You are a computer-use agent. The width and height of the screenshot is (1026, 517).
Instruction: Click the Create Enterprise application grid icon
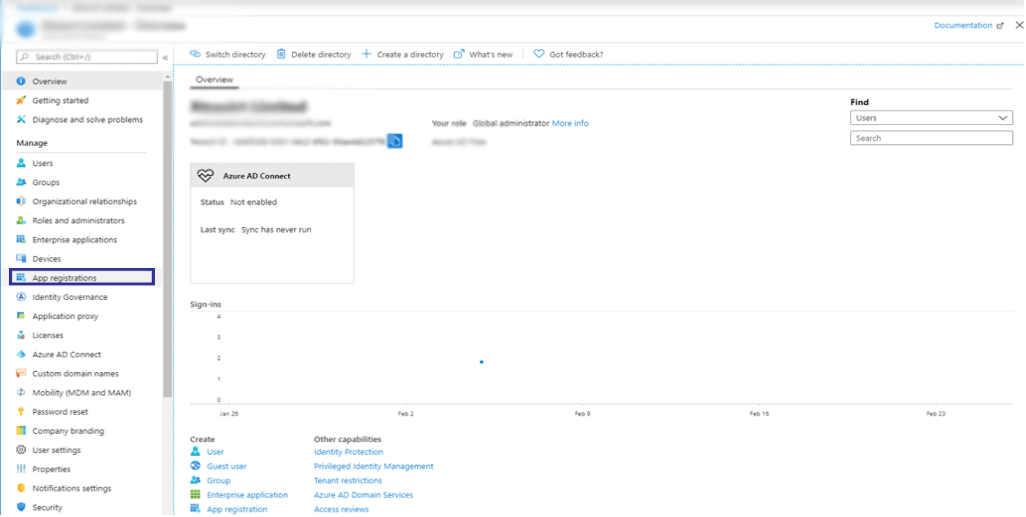[x=195, y=495]
